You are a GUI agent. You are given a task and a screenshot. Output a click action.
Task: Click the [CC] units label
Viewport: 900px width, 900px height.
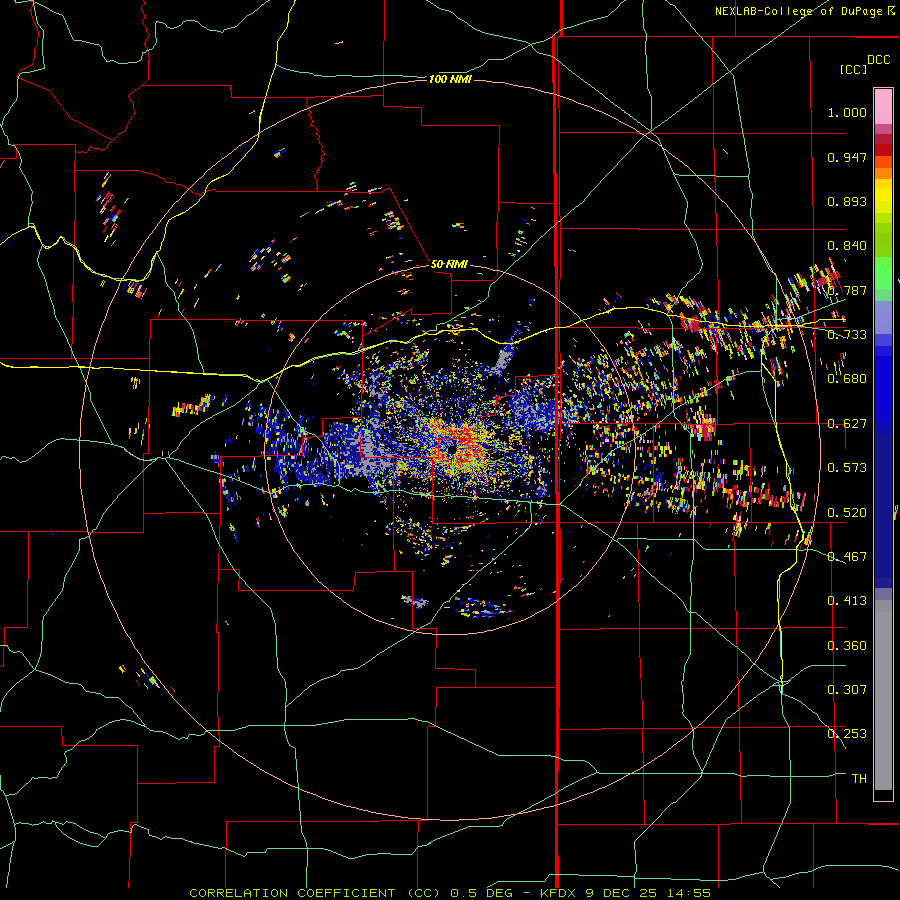854,69
